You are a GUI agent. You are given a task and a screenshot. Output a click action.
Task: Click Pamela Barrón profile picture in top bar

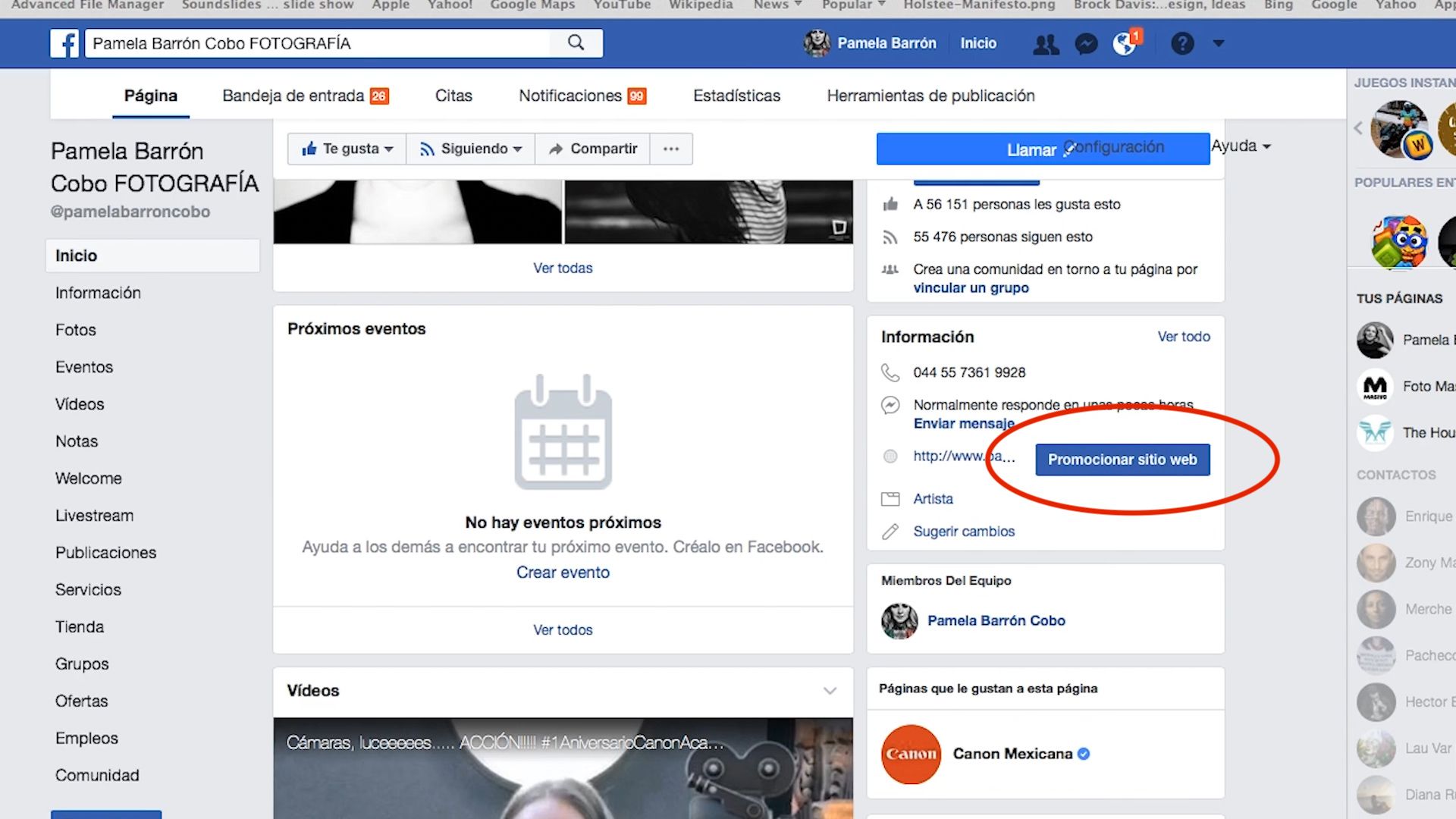[817, 43]
